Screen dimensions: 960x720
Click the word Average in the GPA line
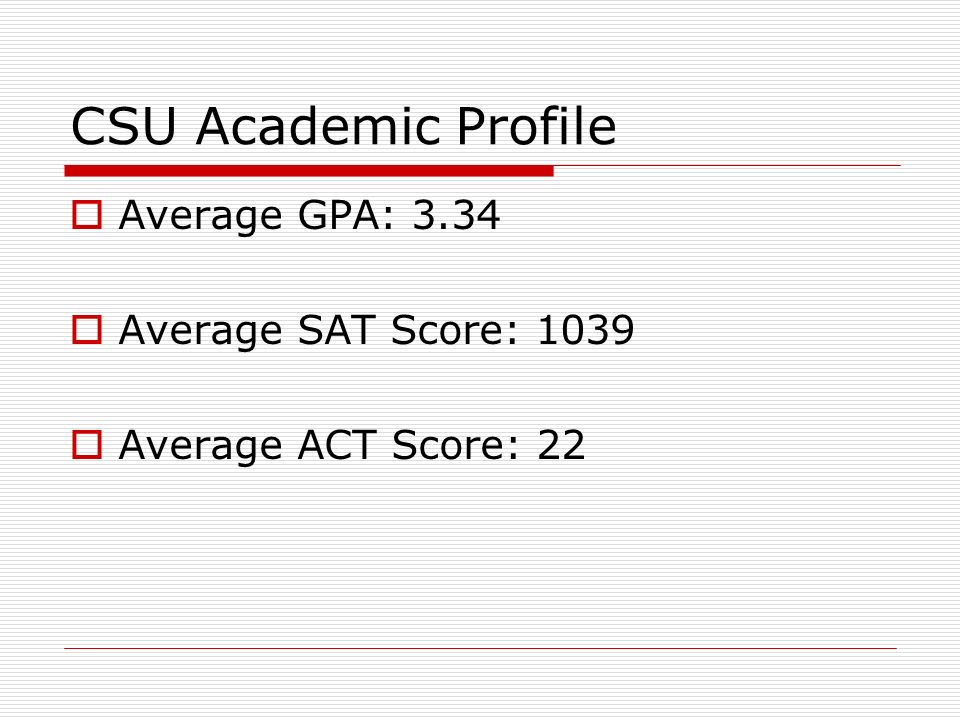click(x=201, y=218)
